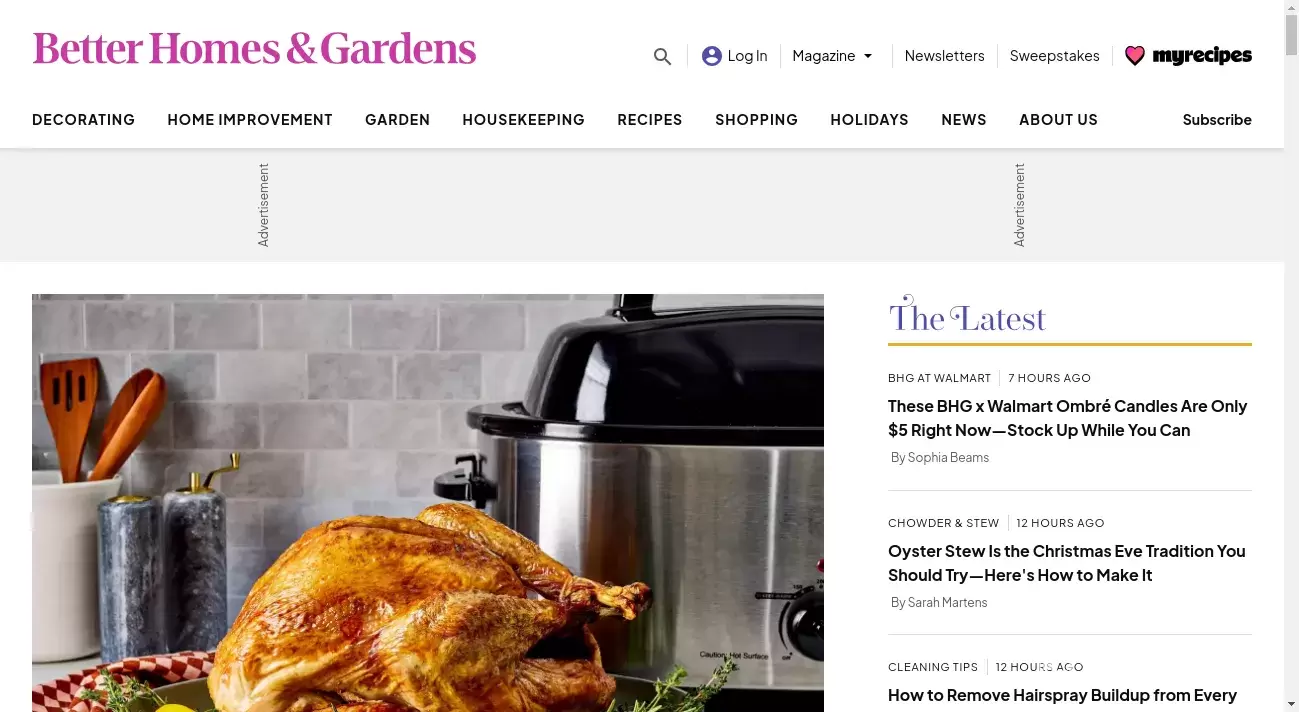The image size is (1299, 712).
Task: Click the Log In user avatar icon
Action: (711, 56)
